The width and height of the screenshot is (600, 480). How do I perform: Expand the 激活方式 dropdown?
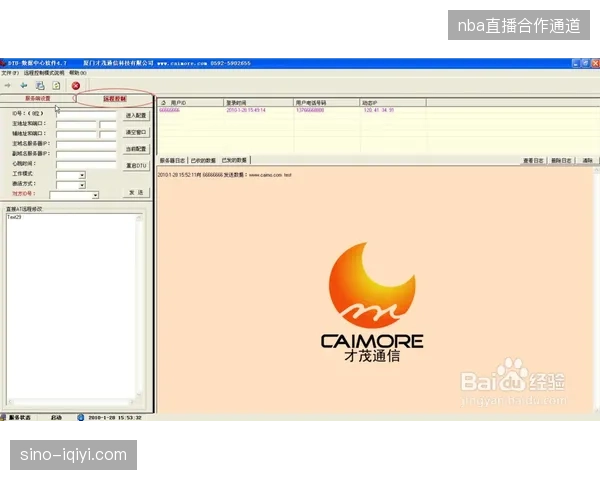coord(82,185)
